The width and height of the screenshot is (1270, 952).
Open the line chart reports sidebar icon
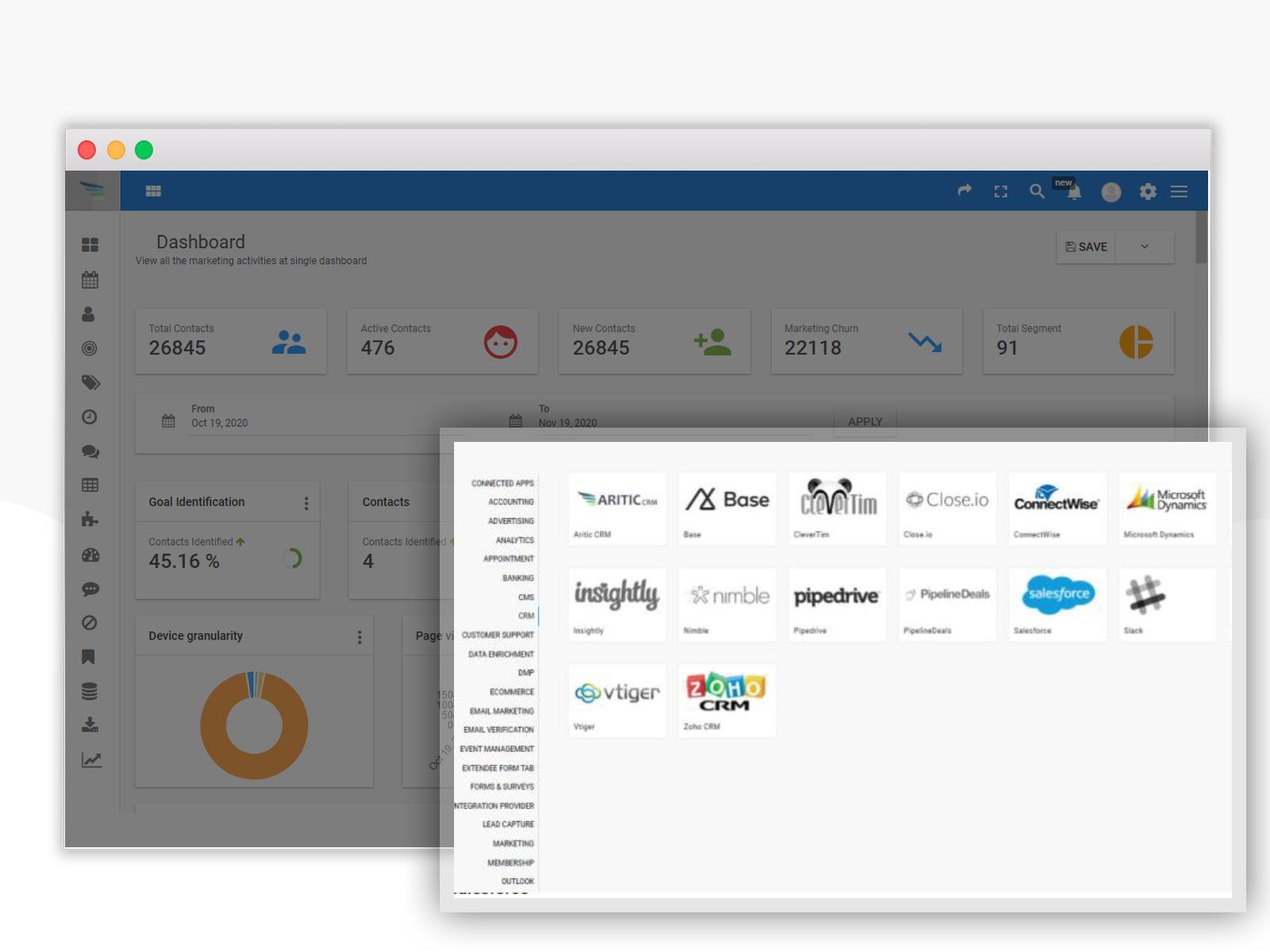tap(91, 760)
